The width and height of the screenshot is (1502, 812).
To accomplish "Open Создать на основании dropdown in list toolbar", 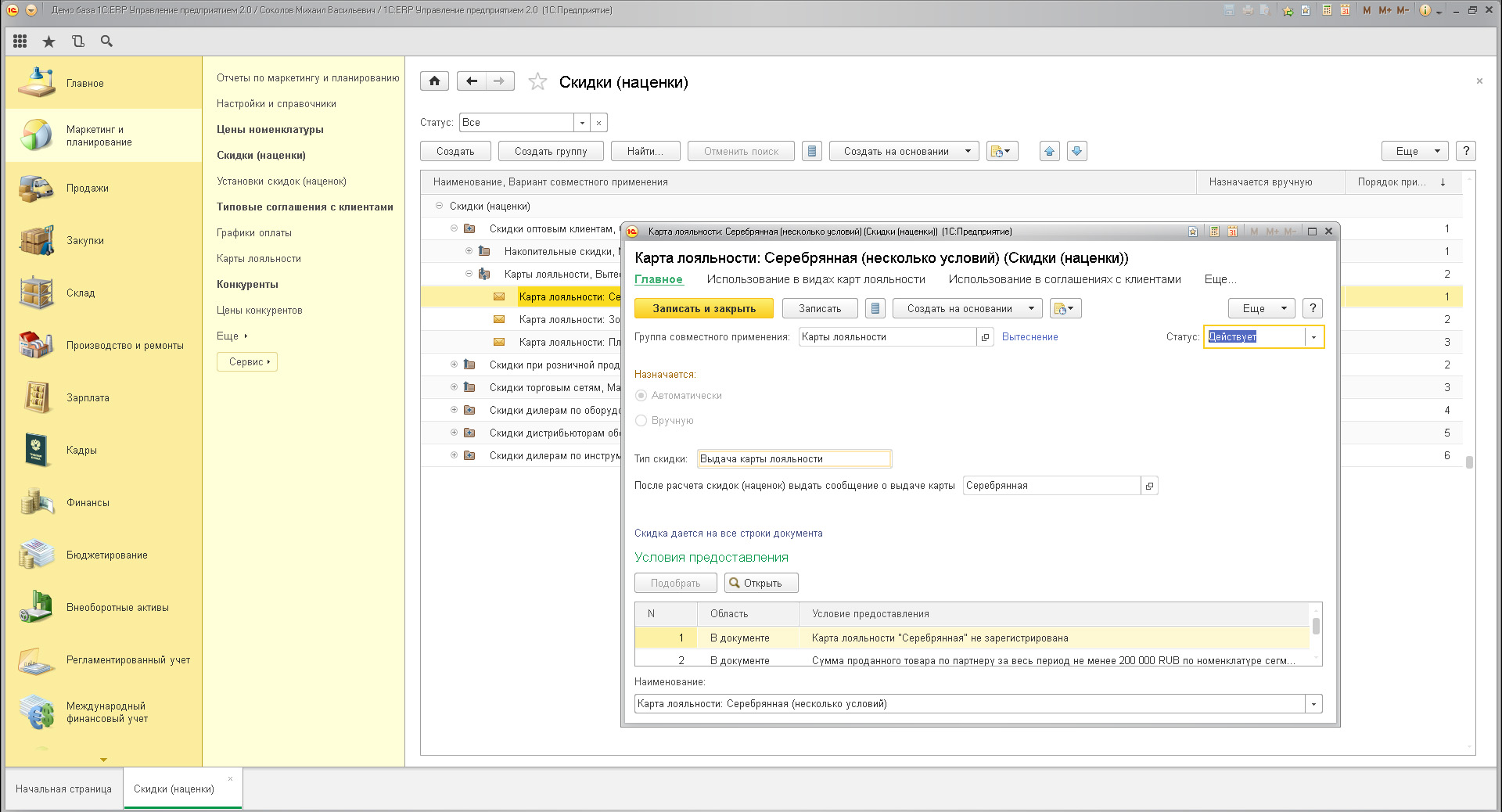I will coord(904,151).
